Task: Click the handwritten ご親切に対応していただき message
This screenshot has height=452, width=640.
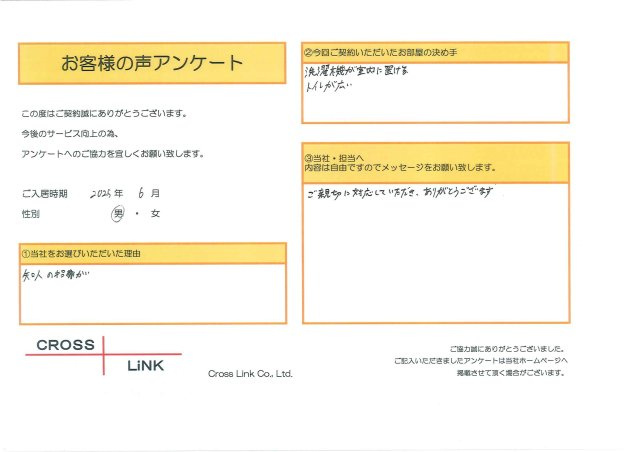Action: (x=400, y=192)
